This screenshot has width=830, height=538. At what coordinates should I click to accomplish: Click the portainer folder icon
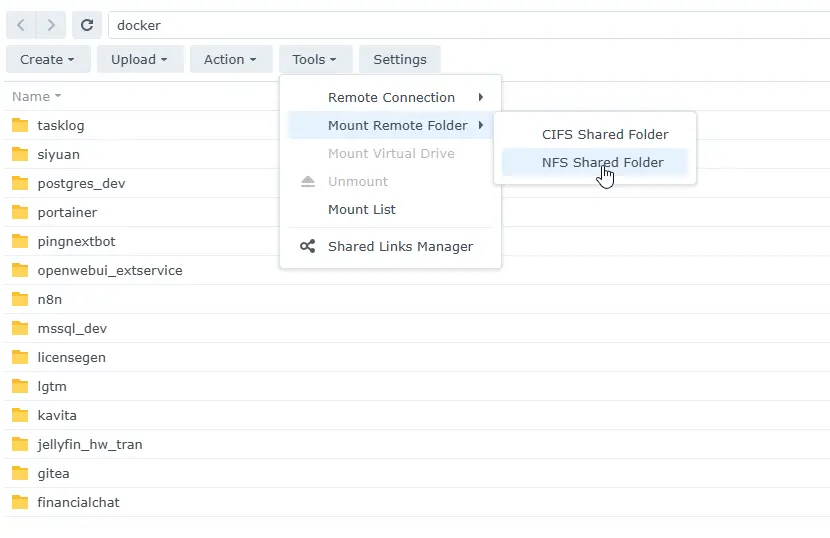pos(20,212)
